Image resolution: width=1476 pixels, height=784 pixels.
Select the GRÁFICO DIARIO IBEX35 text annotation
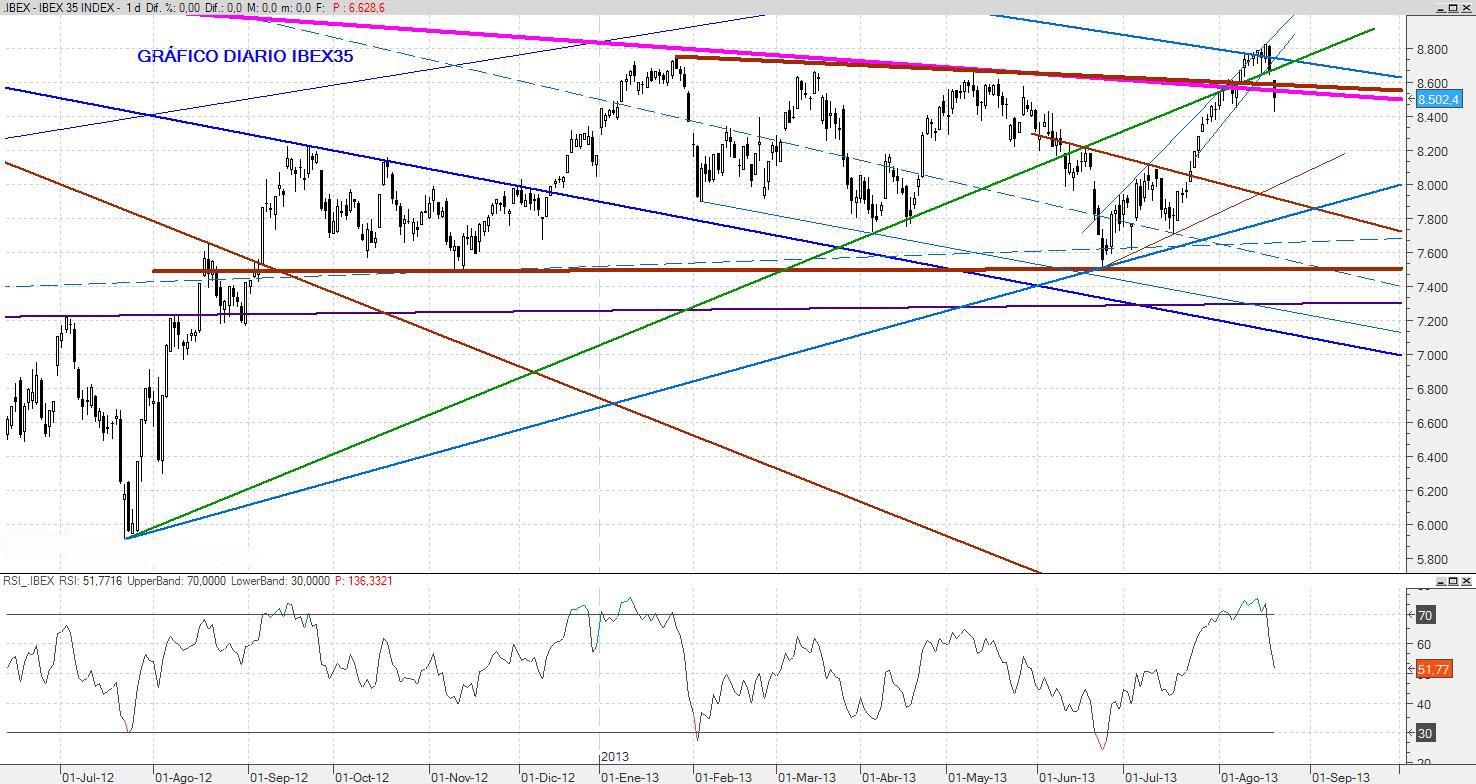[245, 56]
